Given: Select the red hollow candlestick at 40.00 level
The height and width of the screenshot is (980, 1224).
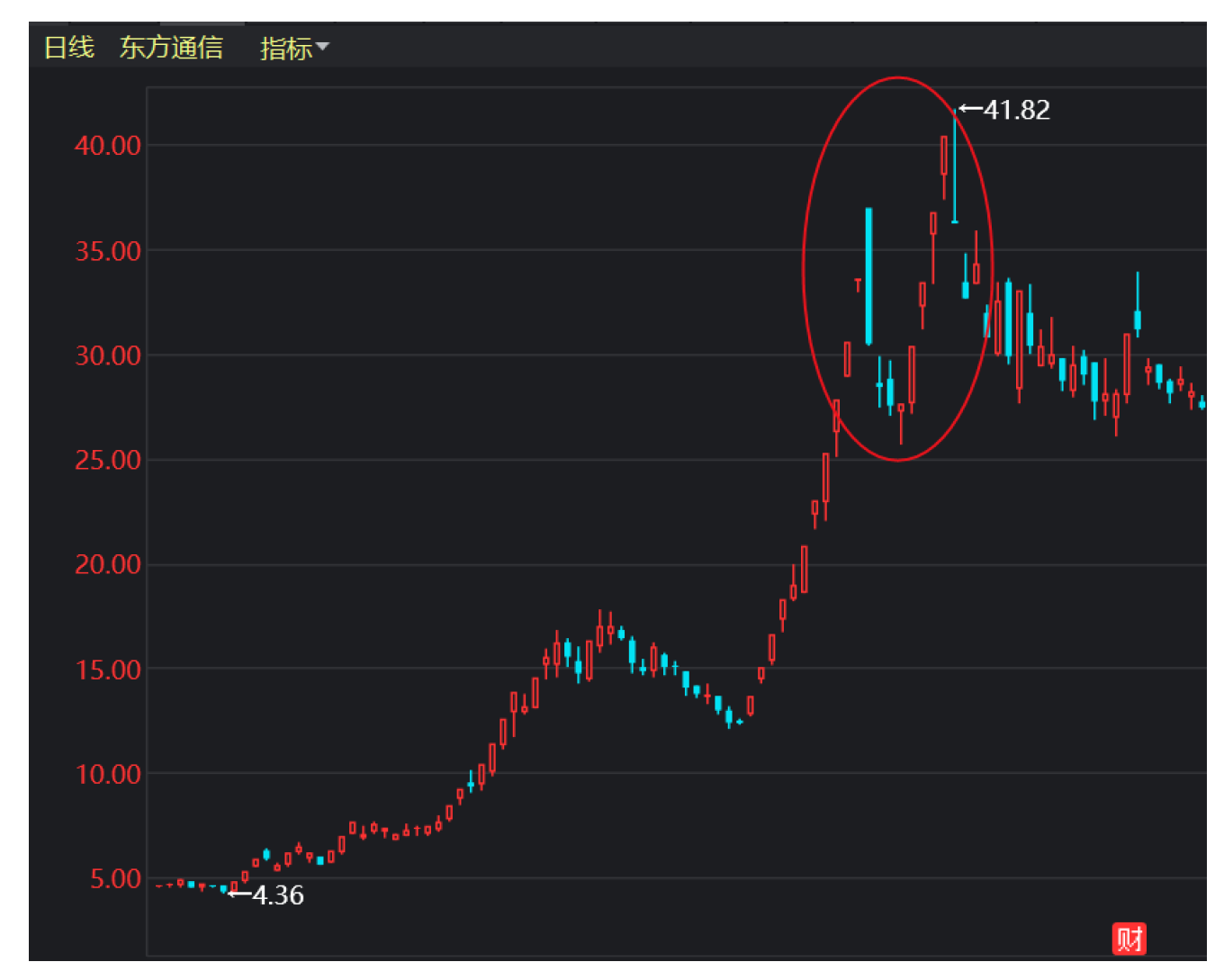Looking at the screenshot, I should [x=944, y=155].
